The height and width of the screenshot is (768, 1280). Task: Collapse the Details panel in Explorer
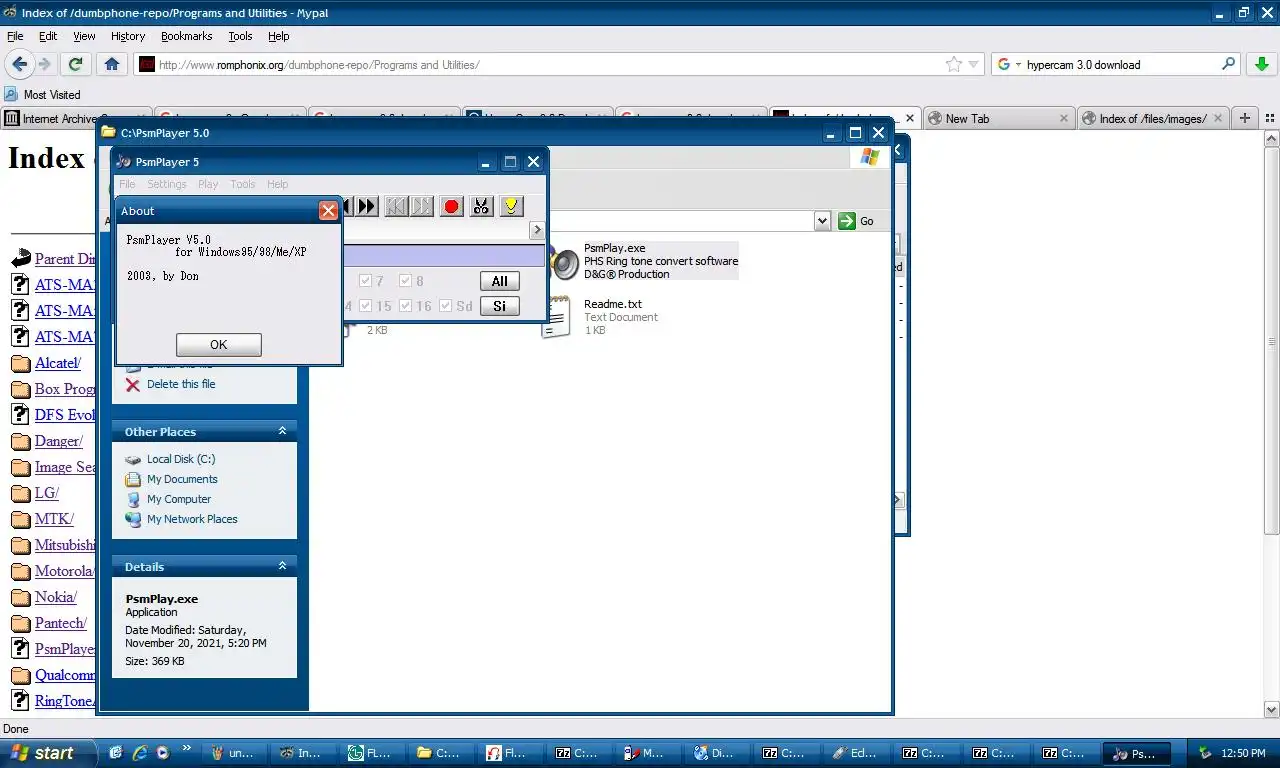coord(282,566)
